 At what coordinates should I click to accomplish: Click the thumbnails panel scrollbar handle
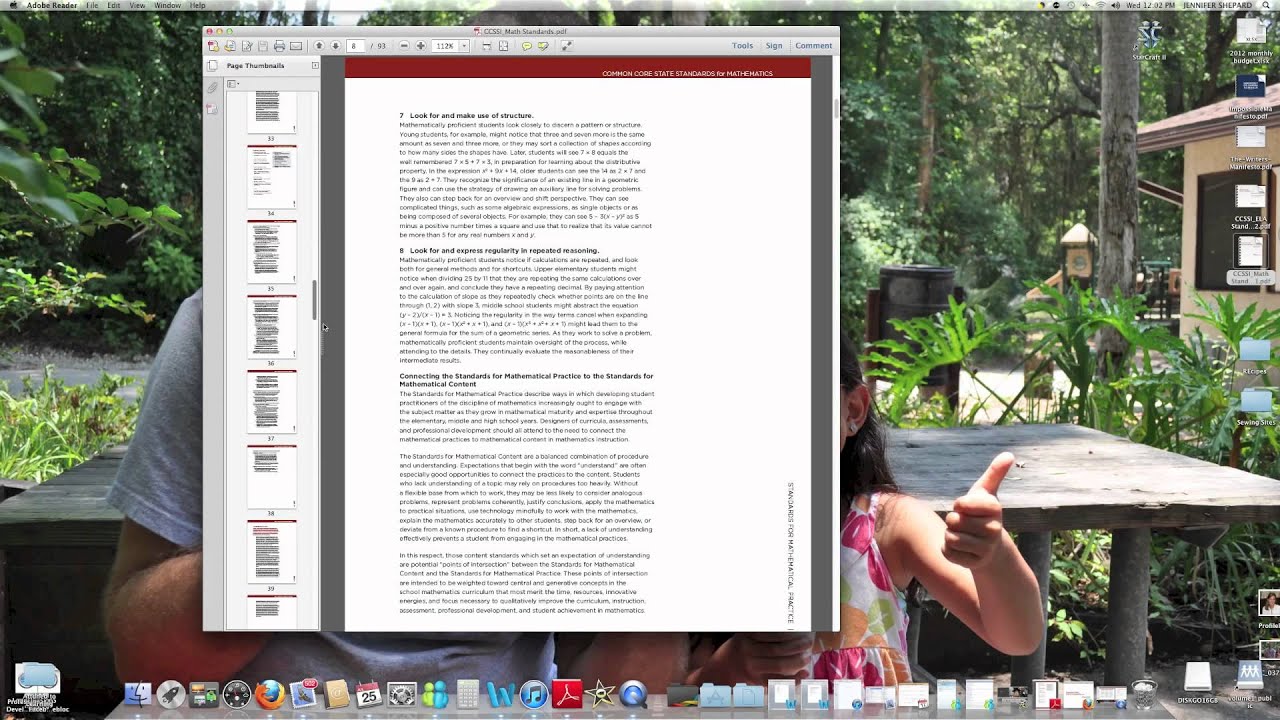(315, 299)
